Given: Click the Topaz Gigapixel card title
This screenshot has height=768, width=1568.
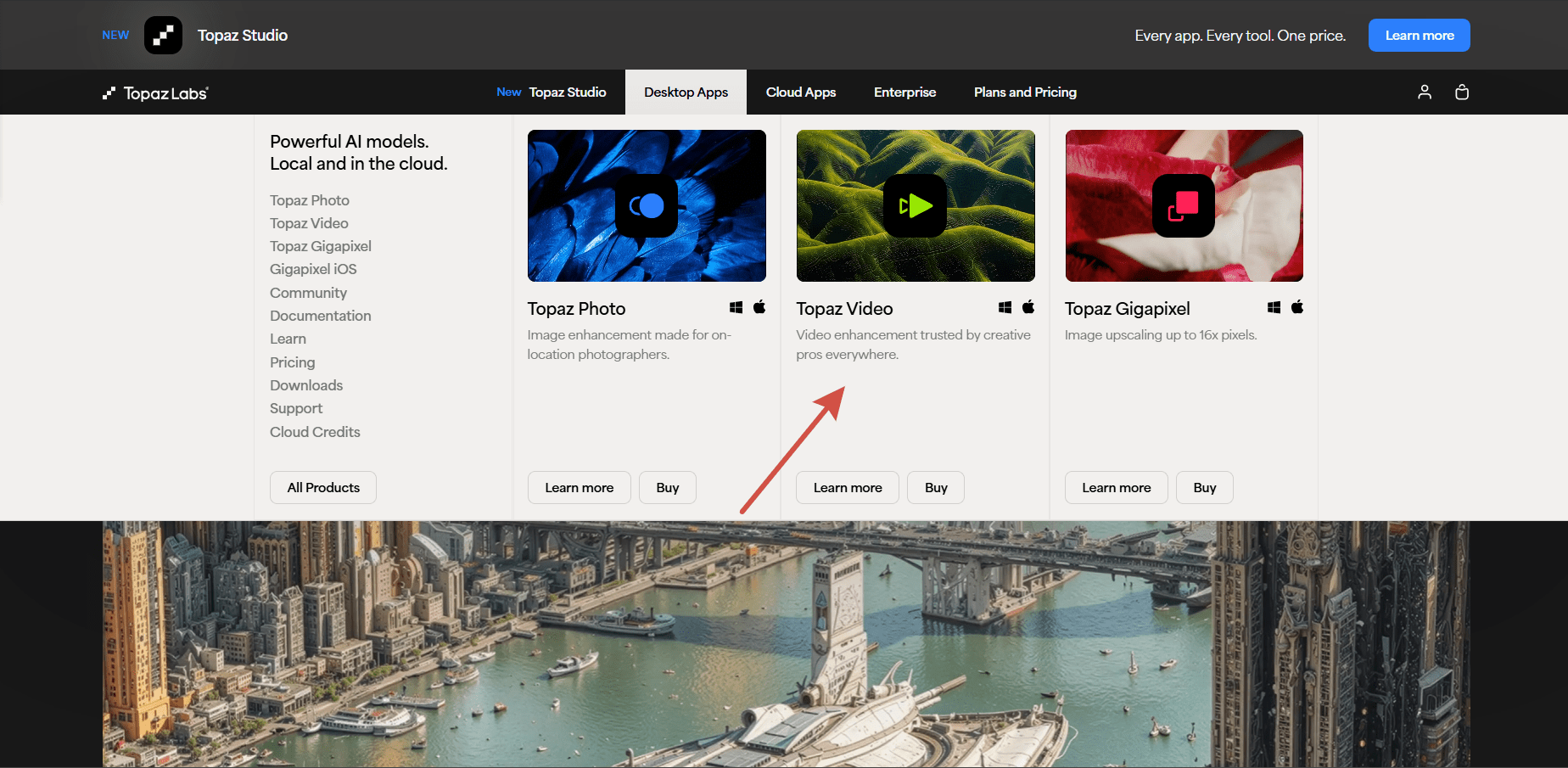Looking at the screenshot, I should point(1128,309).
